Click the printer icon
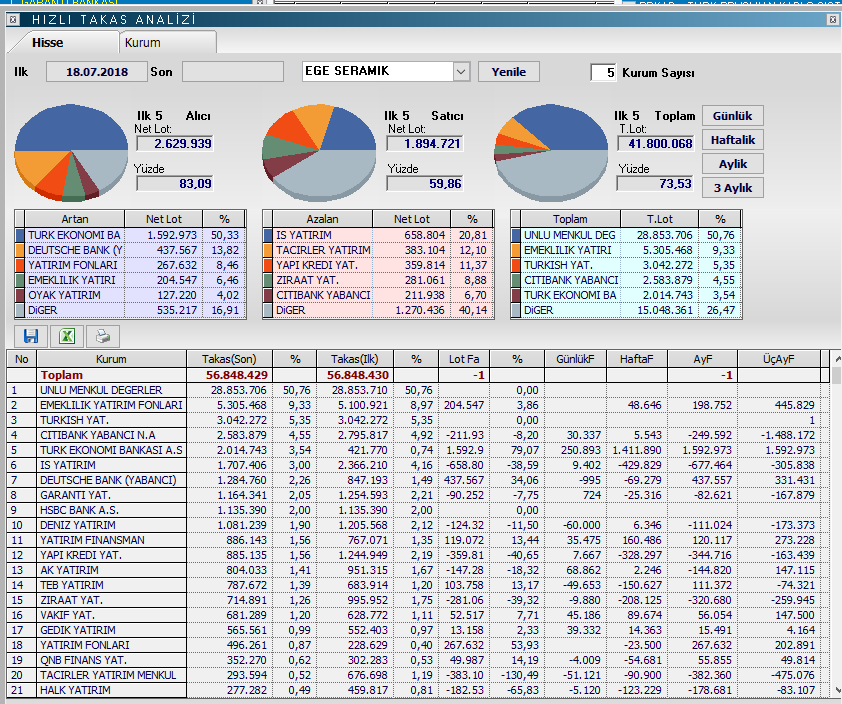Viewport: 842px width, 704px height. [103, 336]
